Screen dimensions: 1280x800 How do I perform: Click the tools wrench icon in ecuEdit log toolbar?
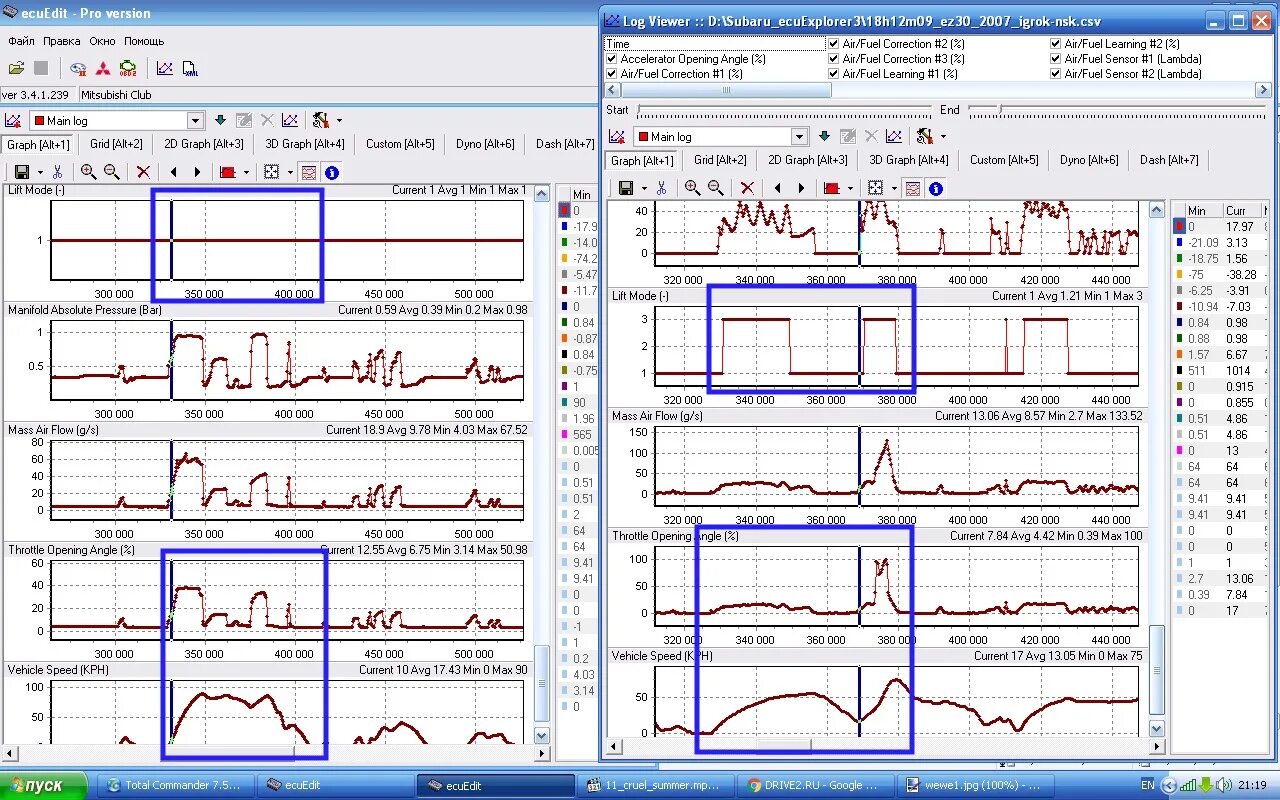[319, 120]
